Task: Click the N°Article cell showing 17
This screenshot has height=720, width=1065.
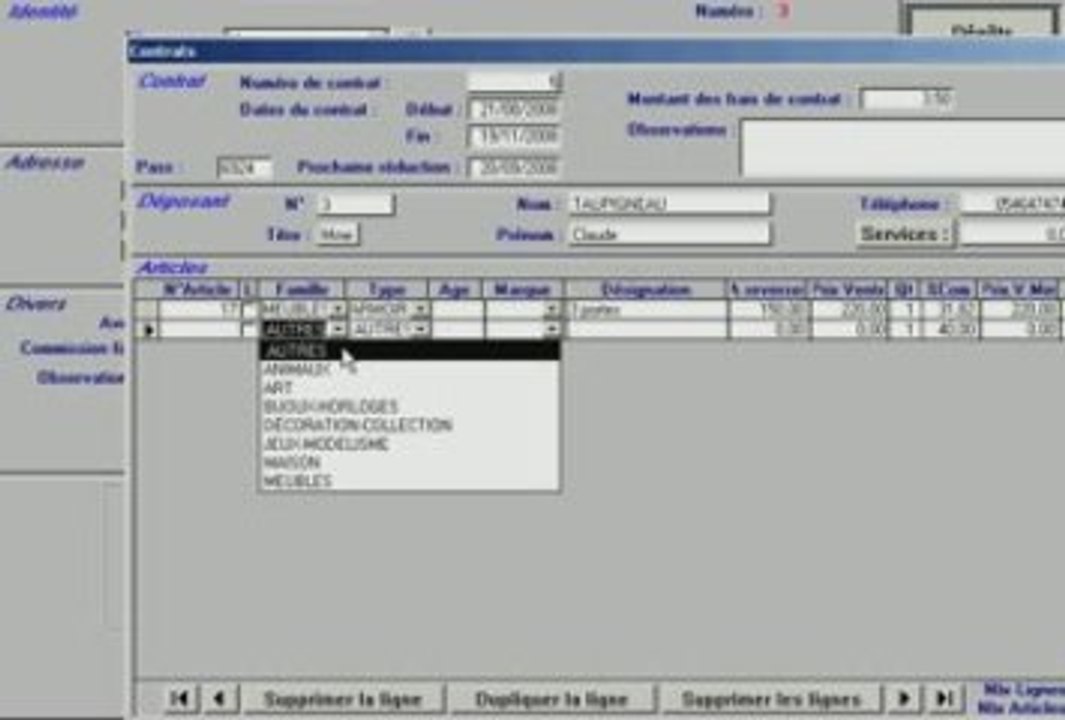Action: (199, 310)
